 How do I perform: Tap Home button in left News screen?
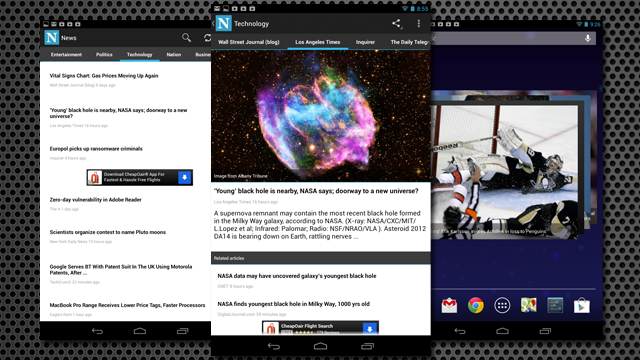[x=140, y=331]
